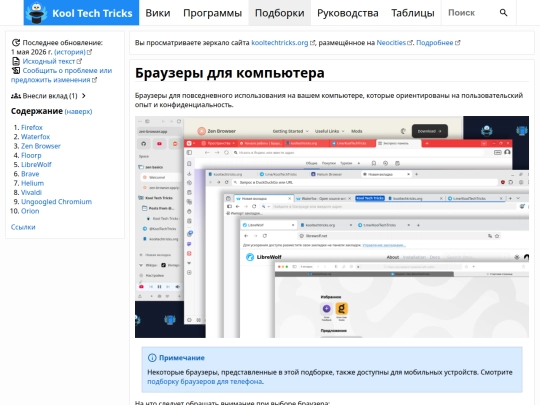This screenshot has width=540, height=405.
Task: Click the source text document icon
Action: click(16, 61)
